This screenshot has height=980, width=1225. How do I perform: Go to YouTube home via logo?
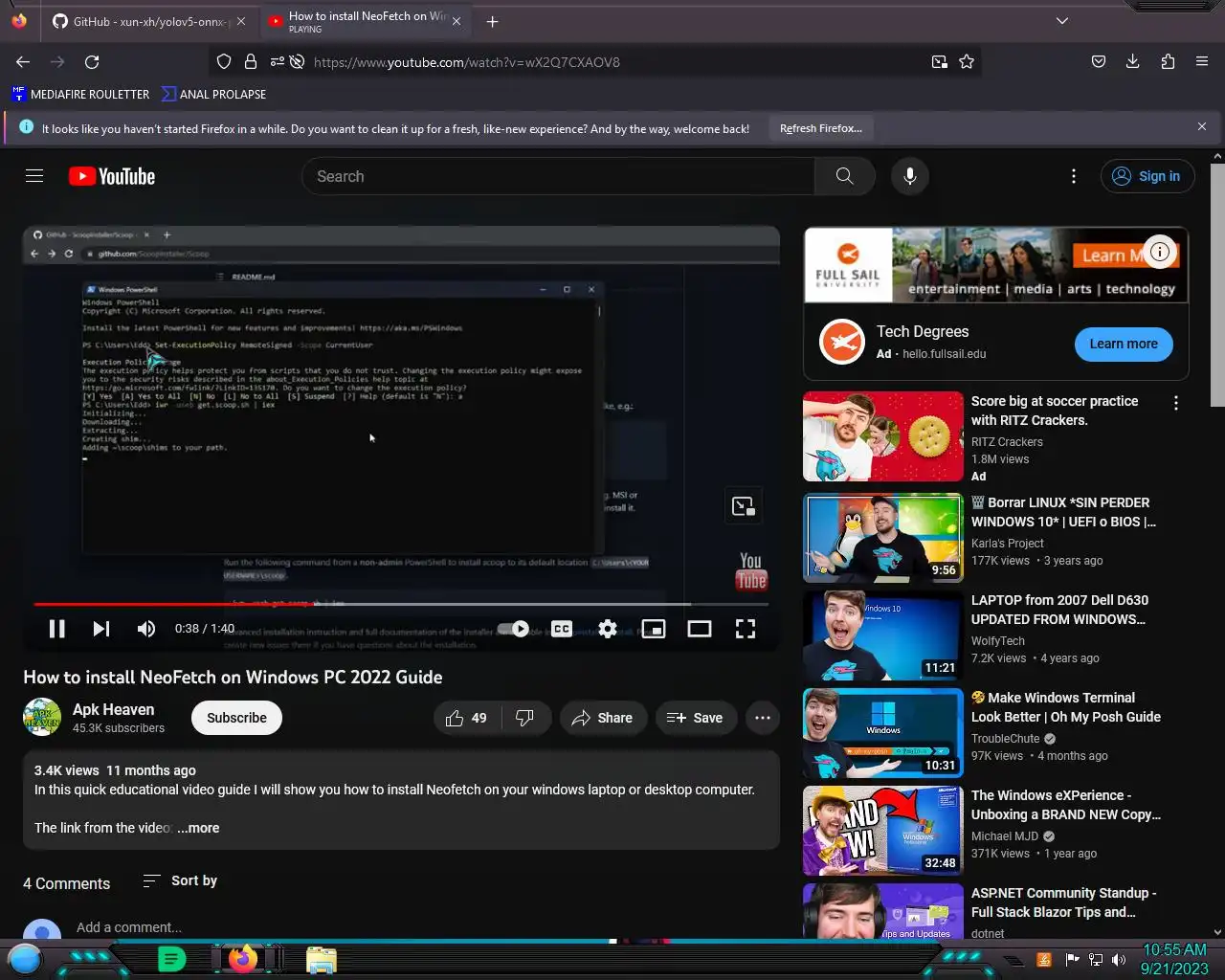[x=112, y=176]
